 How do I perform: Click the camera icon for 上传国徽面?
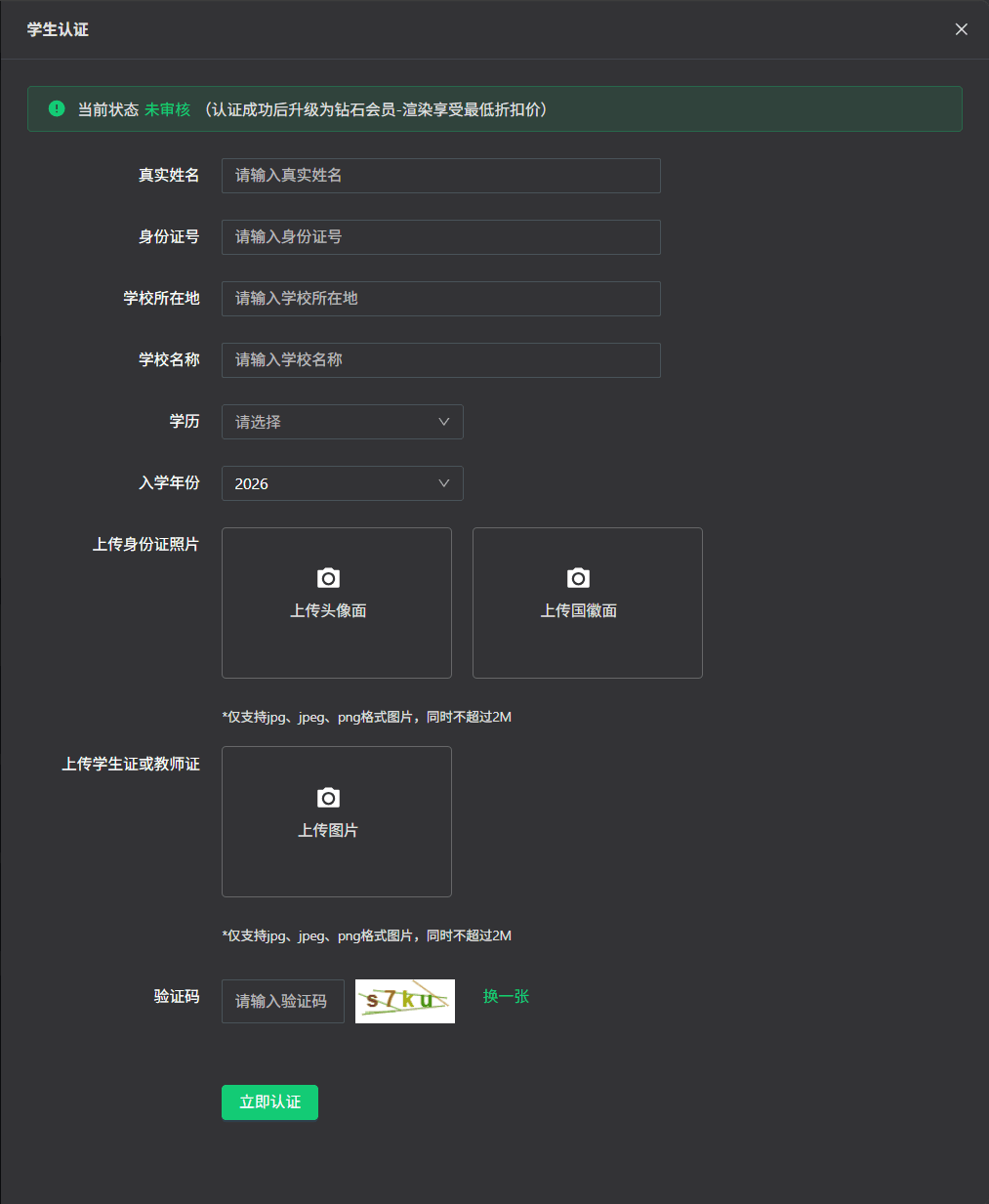(x=579, y=578)
